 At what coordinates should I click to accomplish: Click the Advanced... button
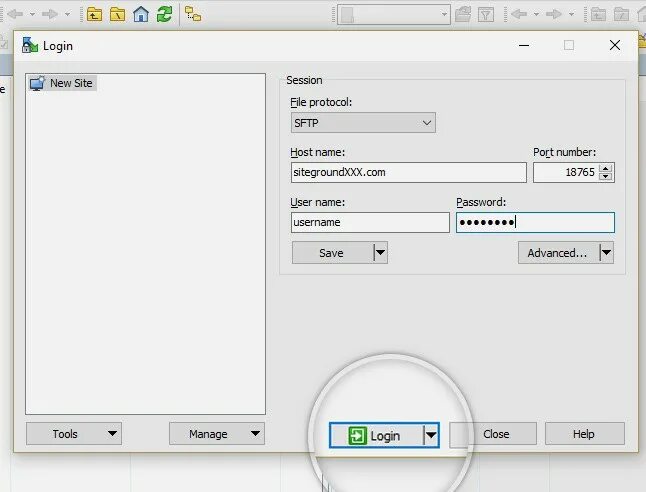click(x=558, y=253)
